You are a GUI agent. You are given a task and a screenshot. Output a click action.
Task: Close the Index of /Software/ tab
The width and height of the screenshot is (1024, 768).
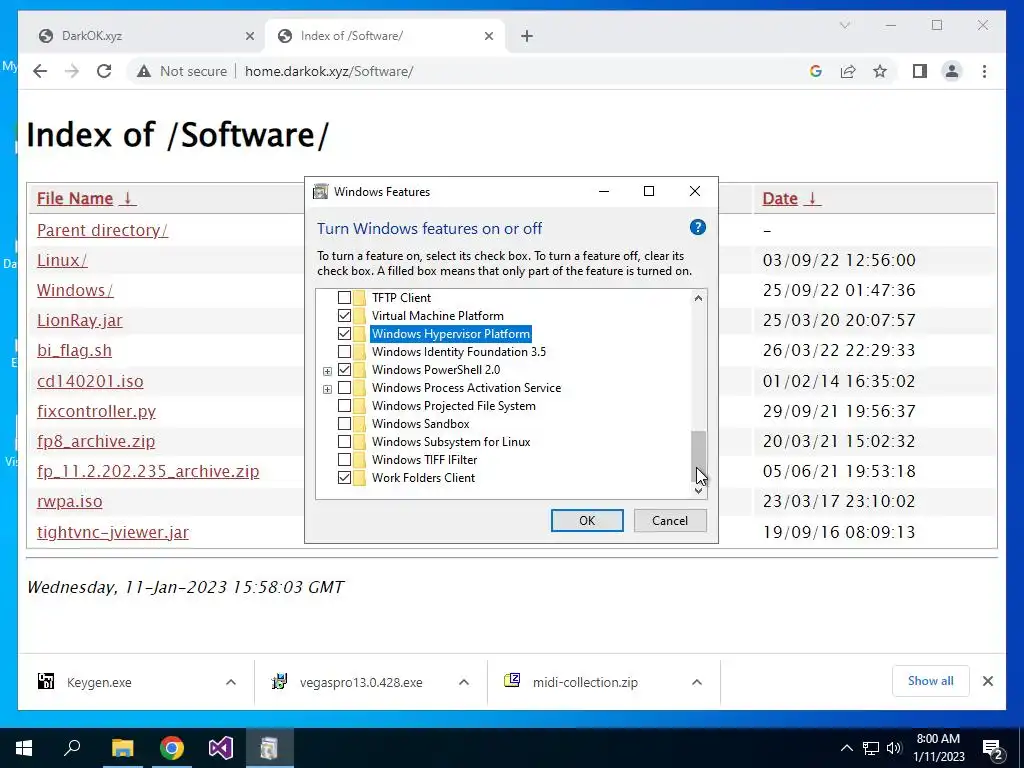tap(488, 36)
